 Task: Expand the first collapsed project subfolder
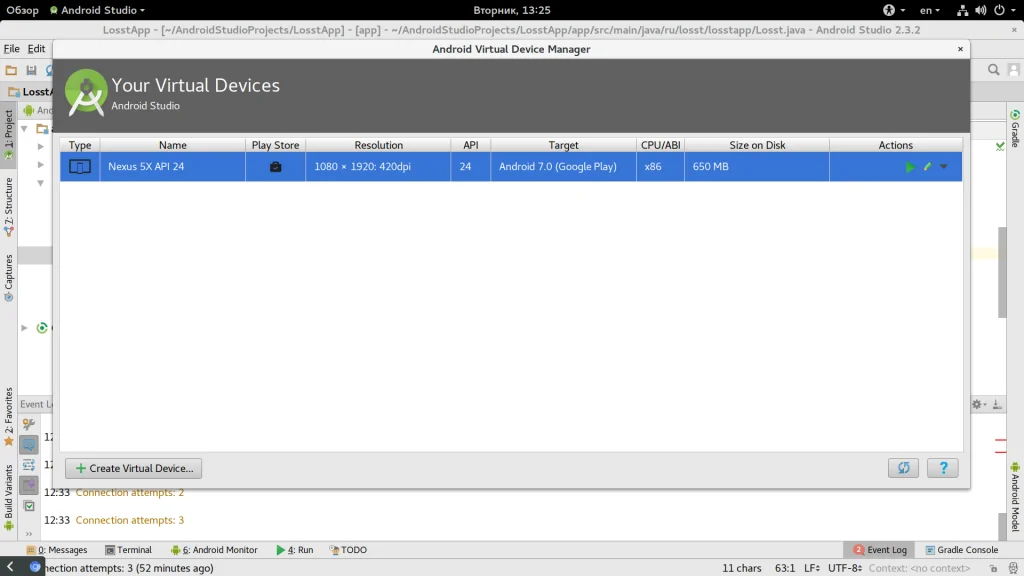(40, 146)
